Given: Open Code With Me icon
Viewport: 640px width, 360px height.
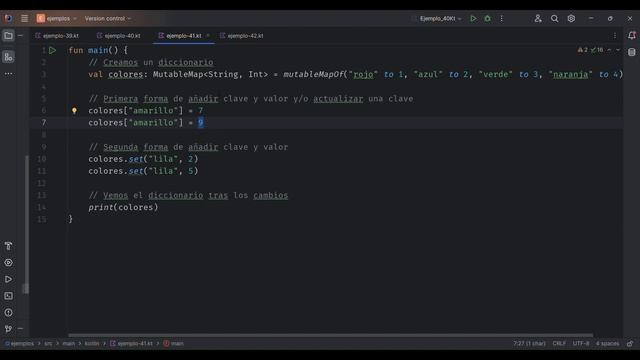Looking at the screenshot, I should [x=538, y=18].
